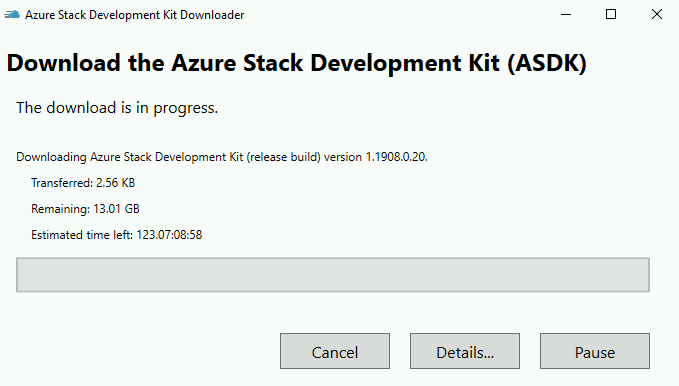Click the 'Estimated time left' label
The width and height of the screenshot is (679, 386).
pos(81,235)
